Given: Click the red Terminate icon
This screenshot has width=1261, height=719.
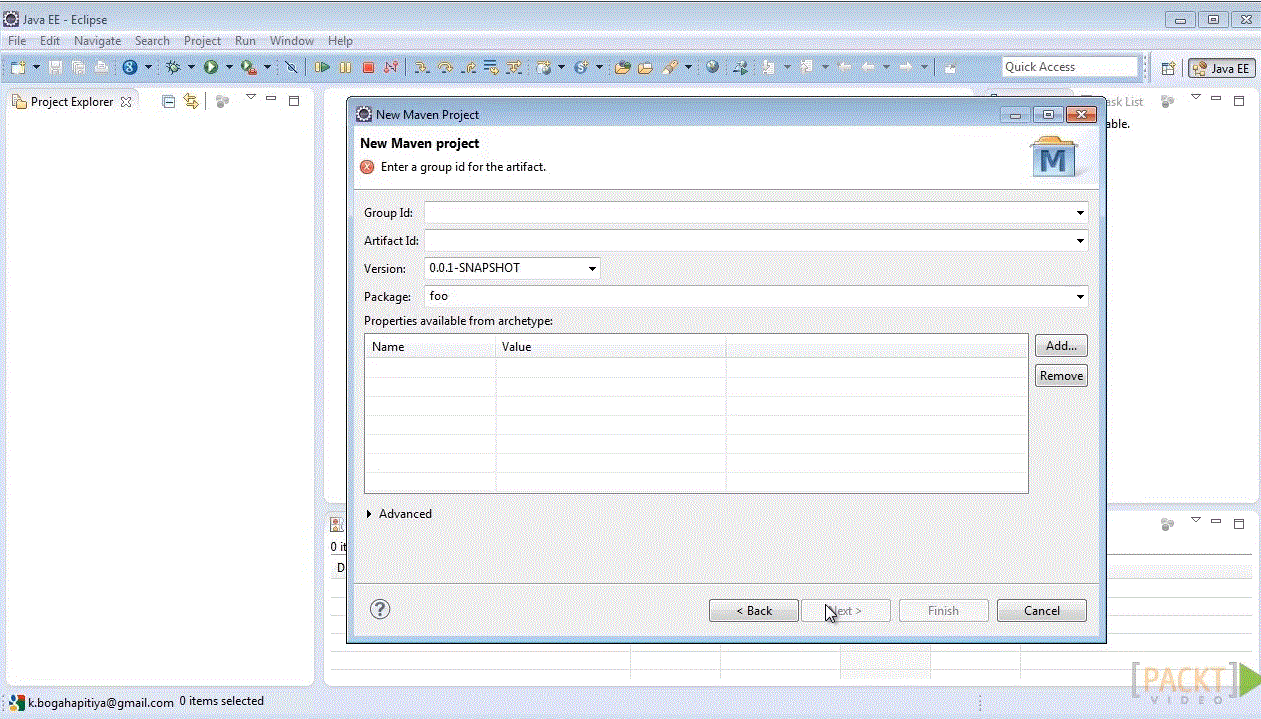Looking at the screenshot, I should click(x=368, y=67).
